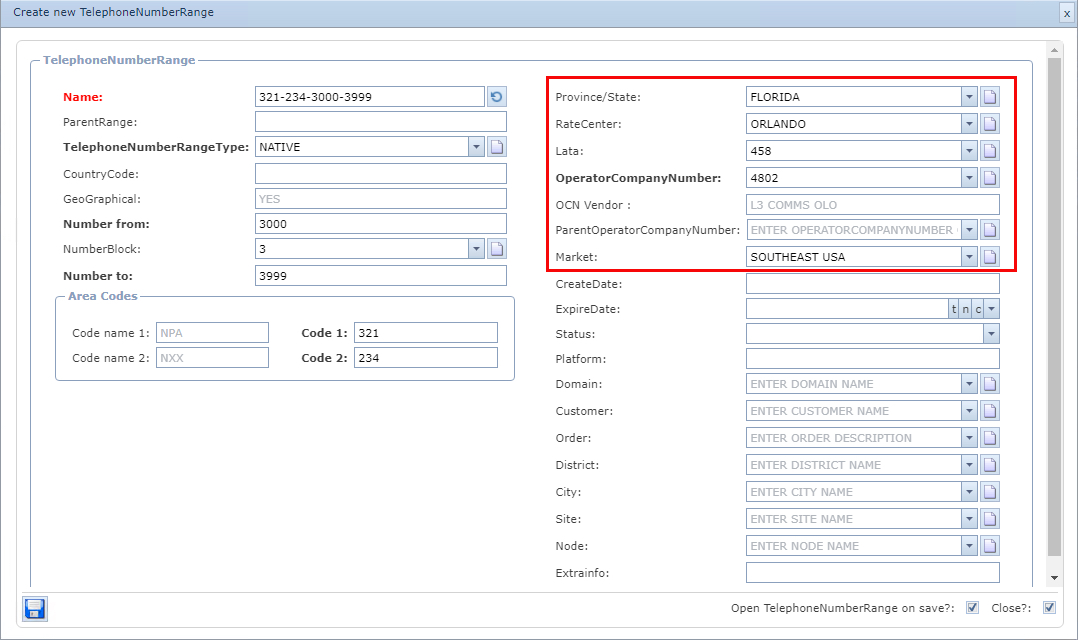1078x640 pixels.
Task: Expand the Domain dropdown arrow
Action: [x=969, y=384]
